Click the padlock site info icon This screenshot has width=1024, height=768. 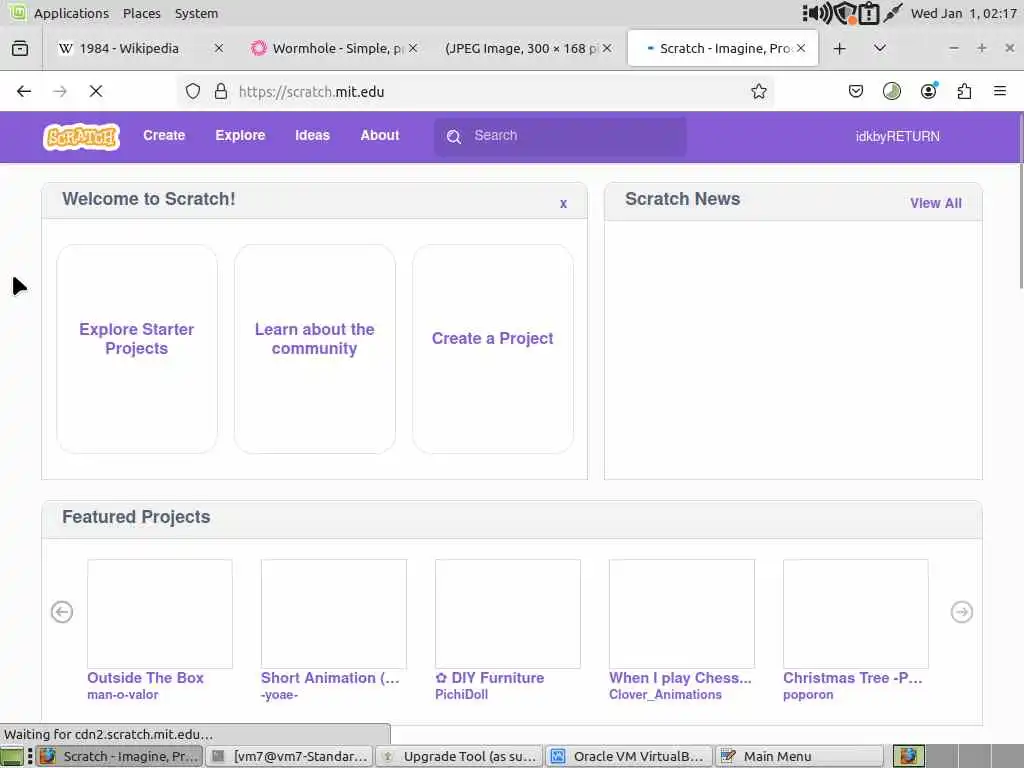point(221,91)
